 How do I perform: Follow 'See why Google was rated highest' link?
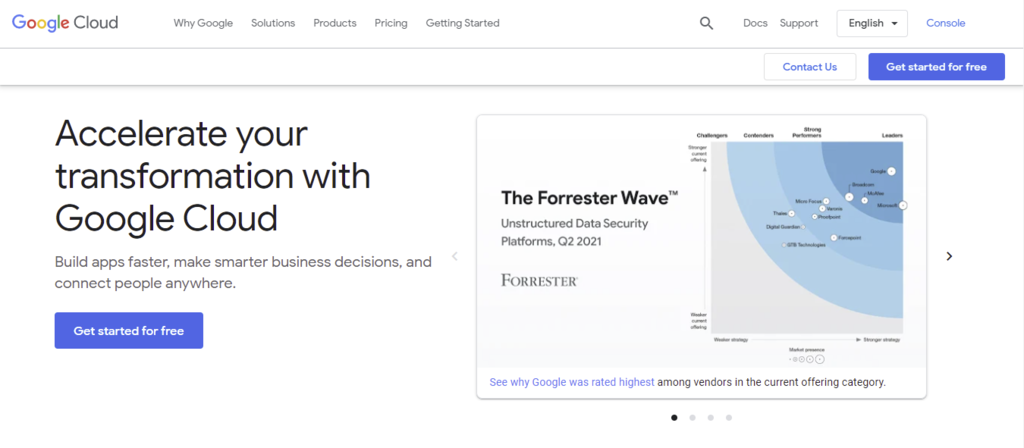[x=572, y=382]
